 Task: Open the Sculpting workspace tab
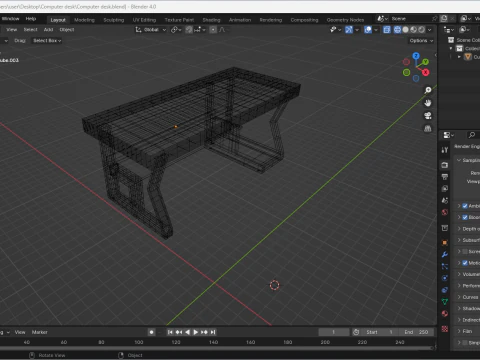pos(113,20)
